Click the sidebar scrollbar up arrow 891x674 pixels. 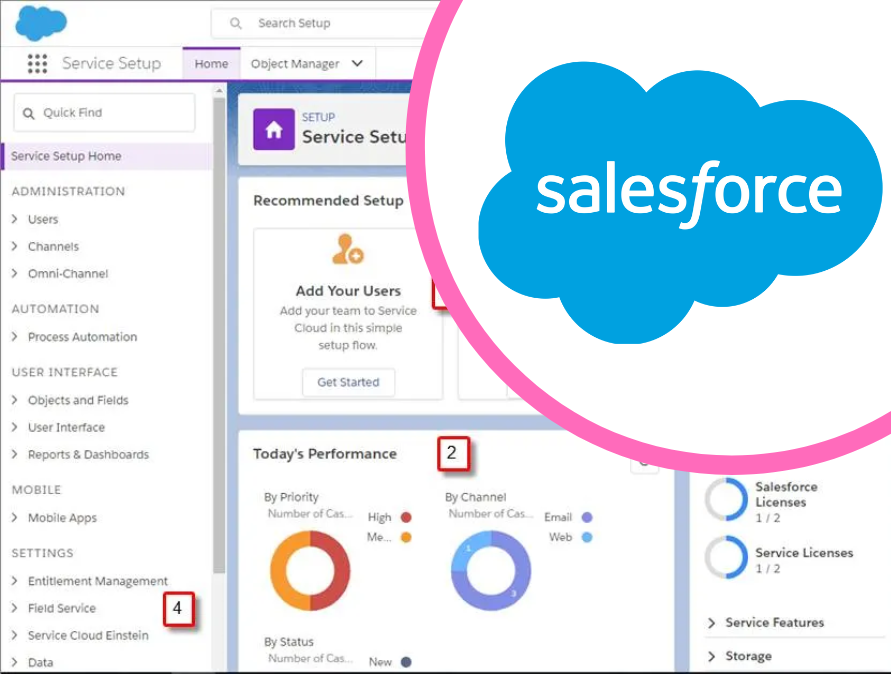point(219,90)
